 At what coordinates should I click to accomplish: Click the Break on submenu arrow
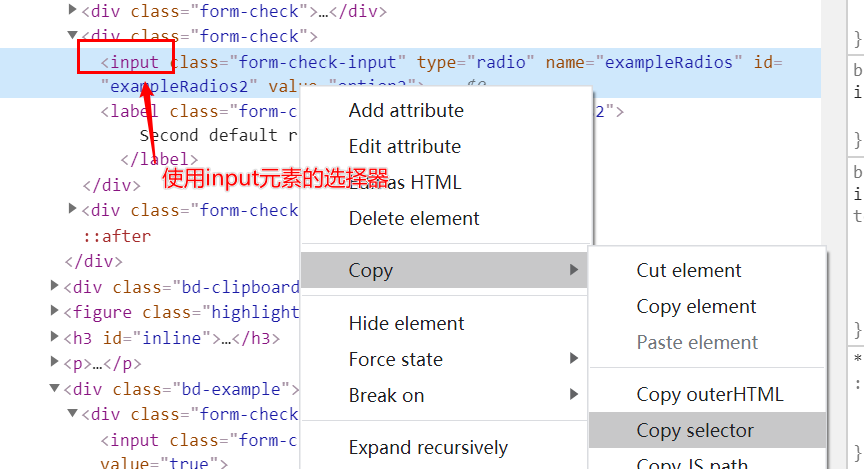pos(574,395)
